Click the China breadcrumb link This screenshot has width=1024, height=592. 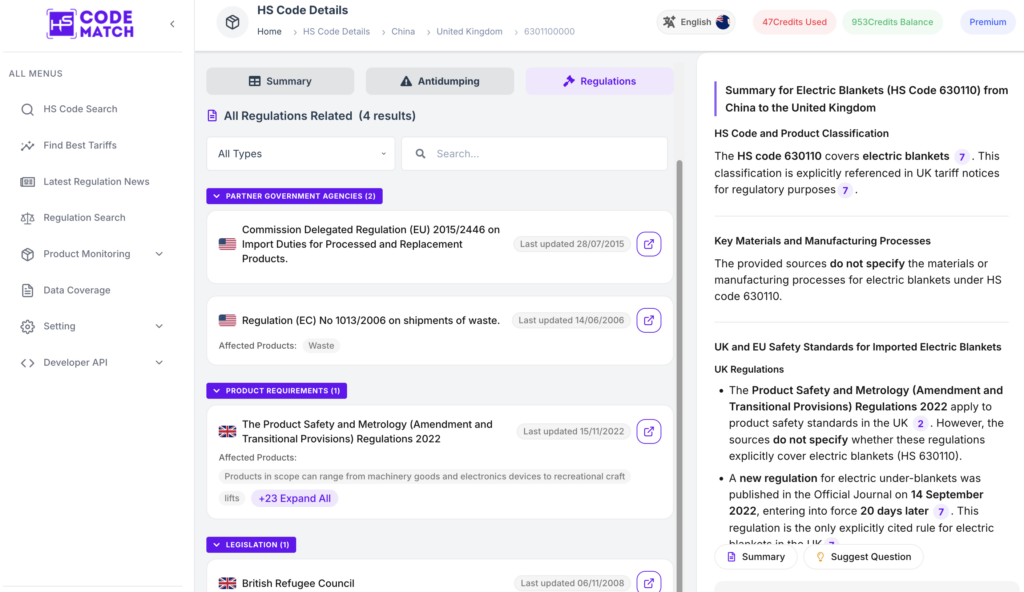pos(403,31)
